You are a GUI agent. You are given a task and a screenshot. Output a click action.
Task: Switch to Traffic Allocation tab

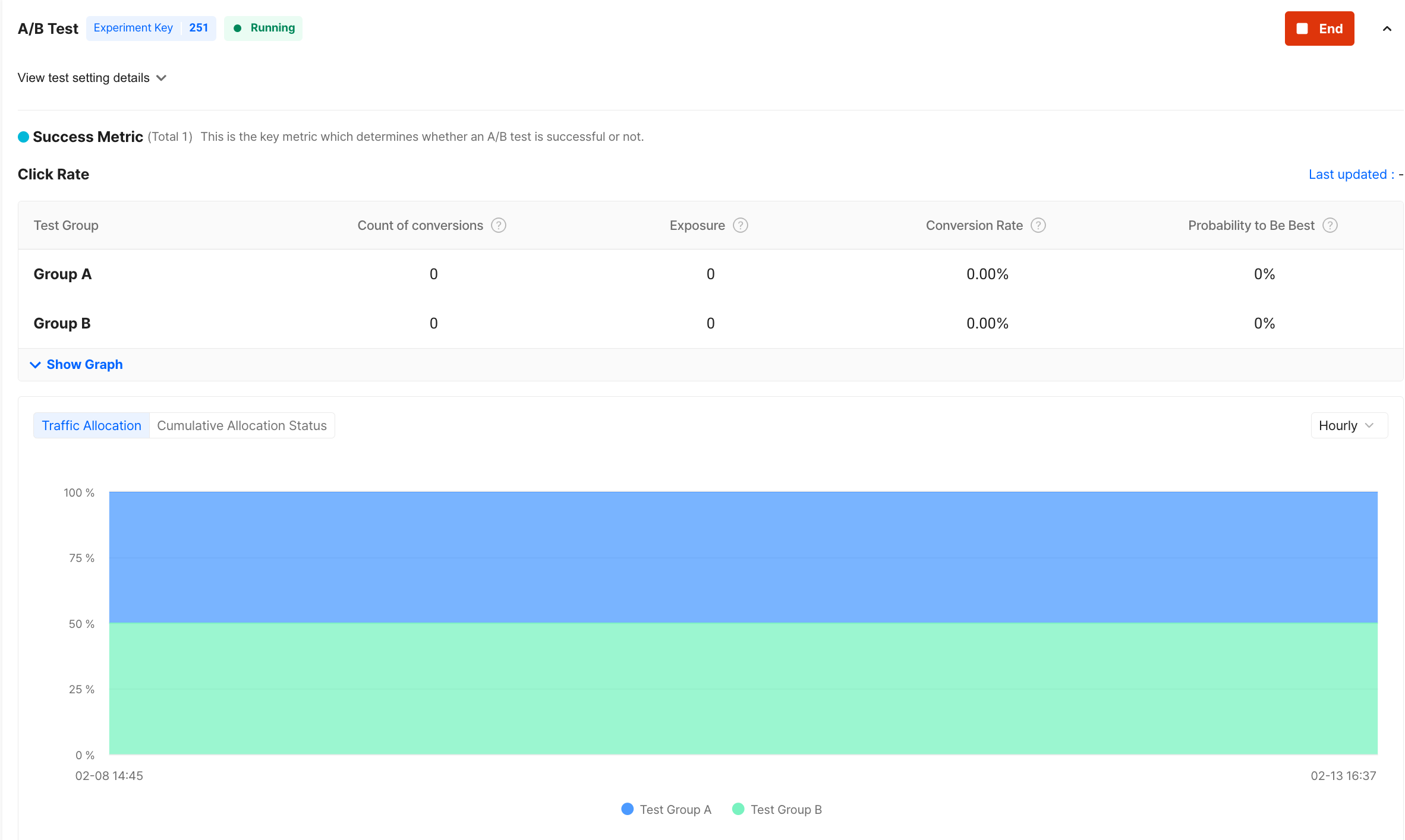(92, 425)
